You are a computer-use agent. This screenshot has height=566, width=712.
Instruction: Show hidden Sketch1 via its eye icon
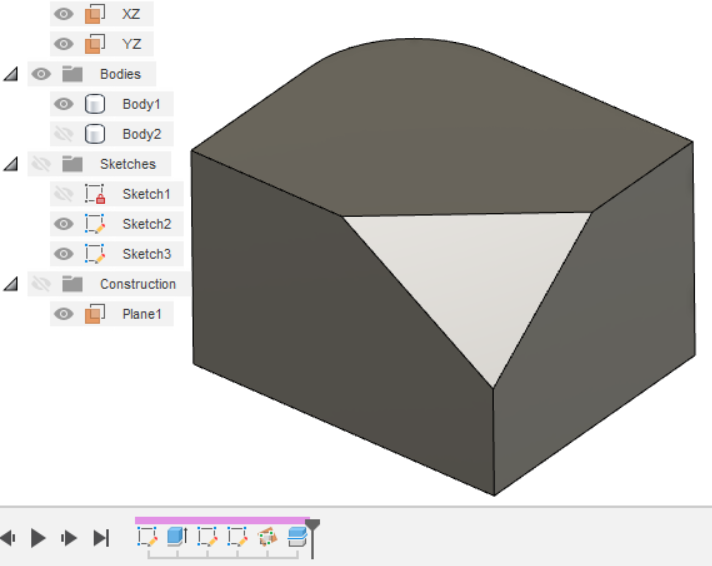pyautogui.click(x=64, y=194)
